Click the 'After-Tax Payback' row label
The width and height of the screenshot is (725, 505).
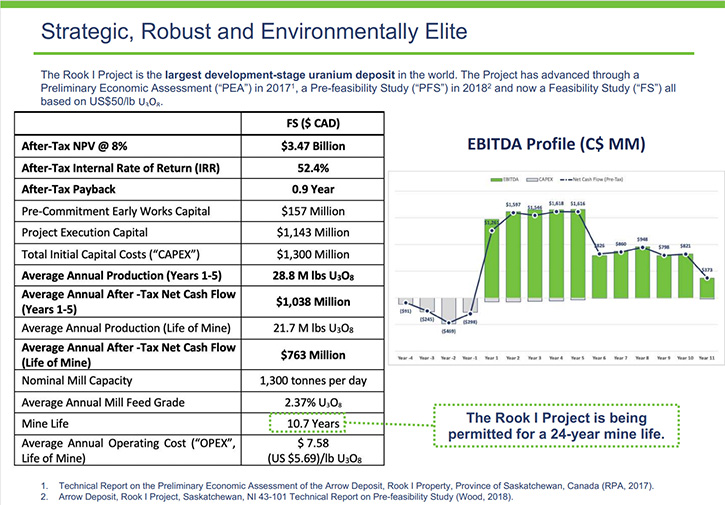click(68, 189)
